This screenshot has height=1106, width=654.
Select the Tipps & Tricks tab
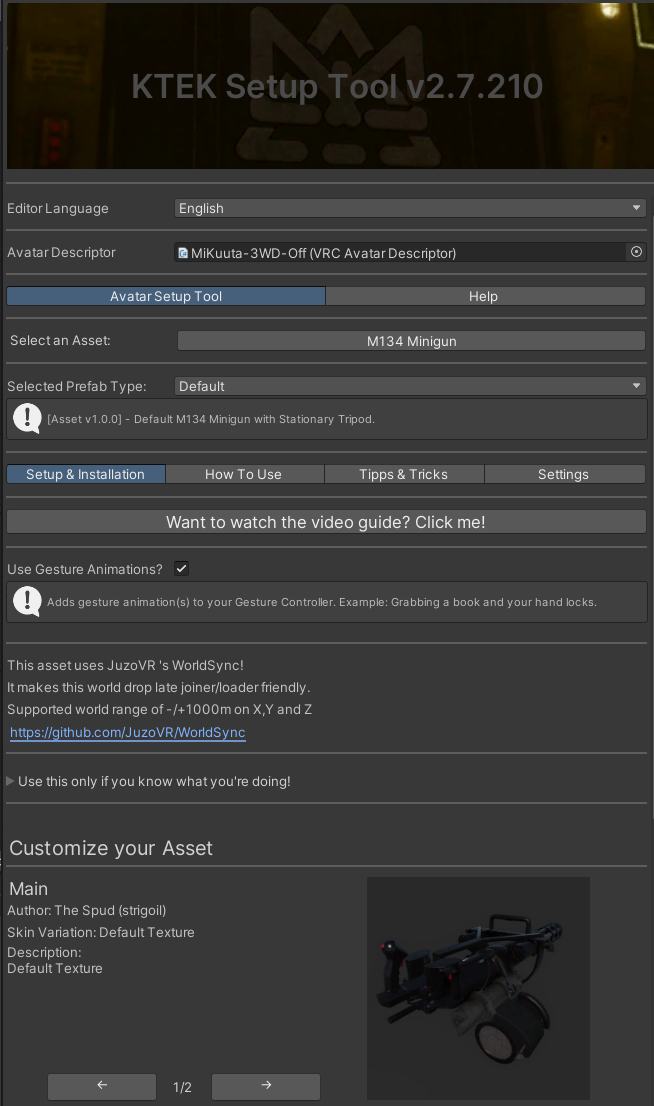pyautogui.click(x=404, y=474)
